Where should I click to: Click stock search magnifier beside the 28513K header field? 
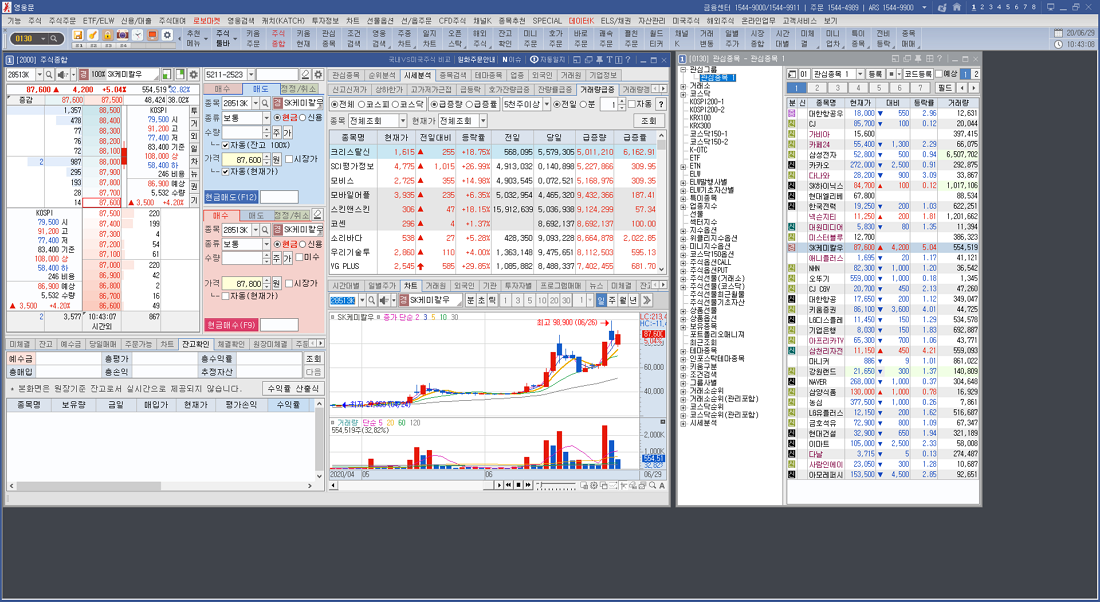(50, 74)
